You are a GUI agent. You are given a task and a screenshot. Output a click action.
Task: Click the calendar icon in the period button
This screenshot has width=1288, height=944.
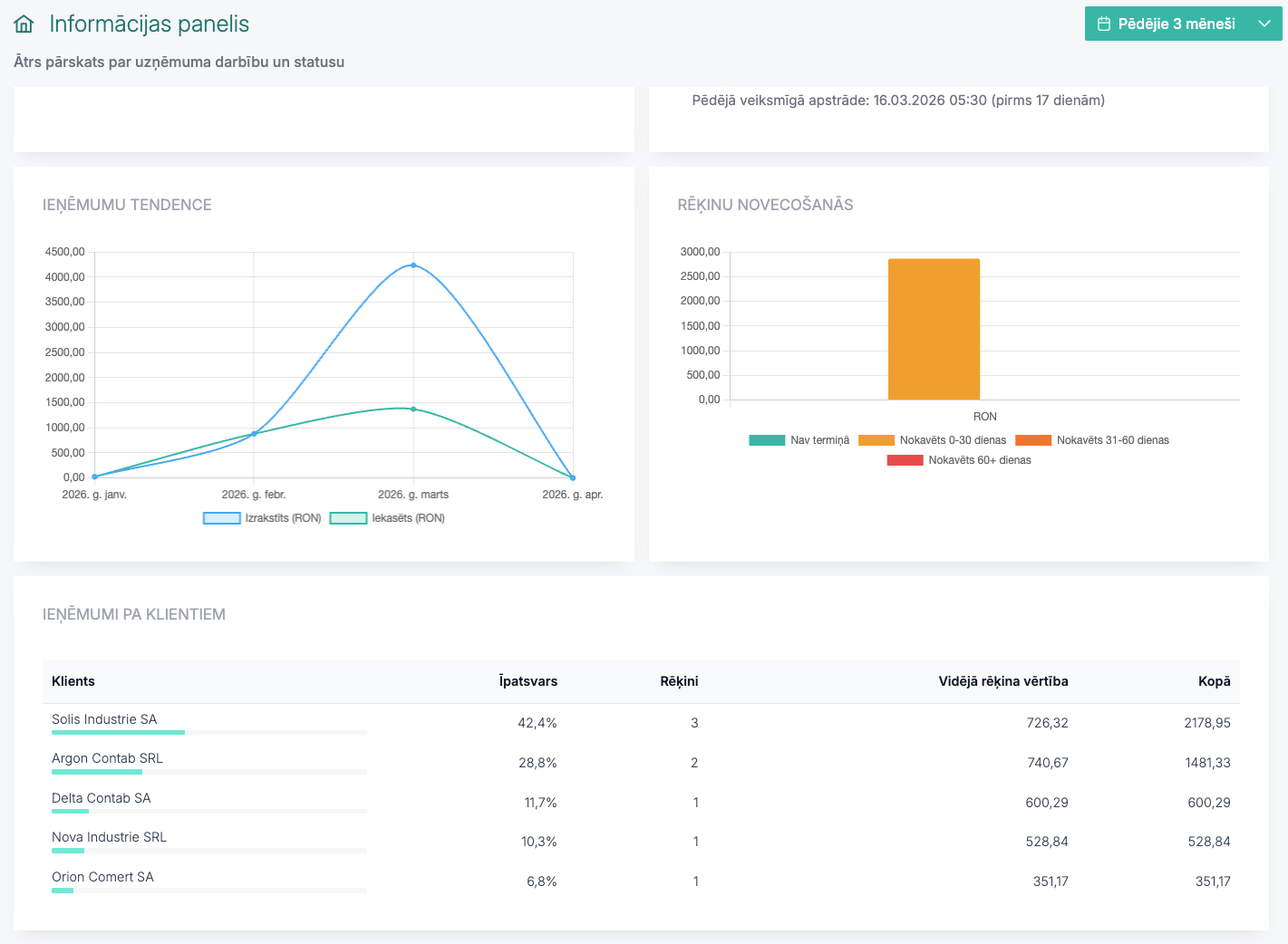coord(1103,24)
